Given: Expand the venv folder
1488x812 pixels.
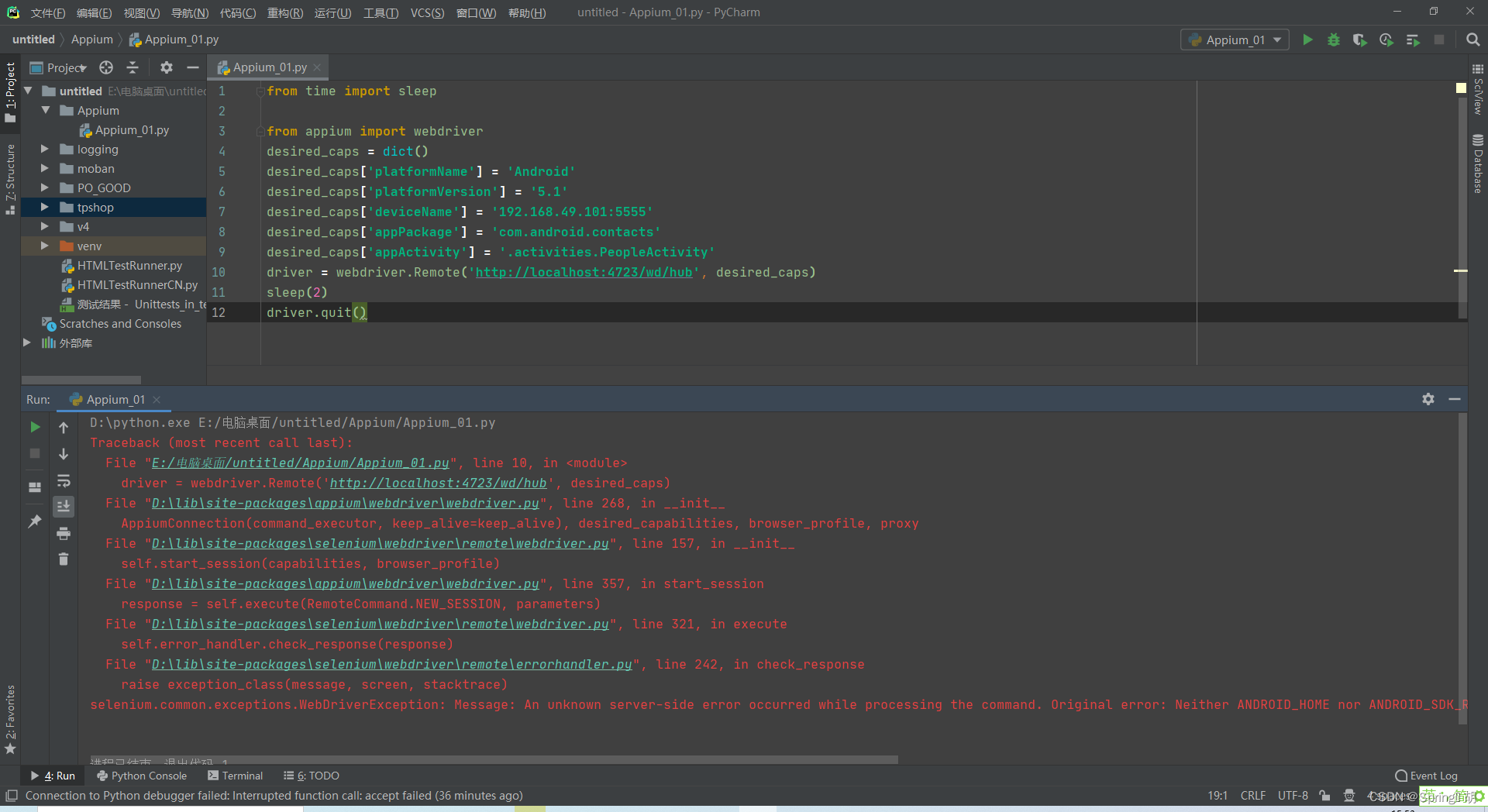Looking at the screenshot, I should (x=45, y=246).
